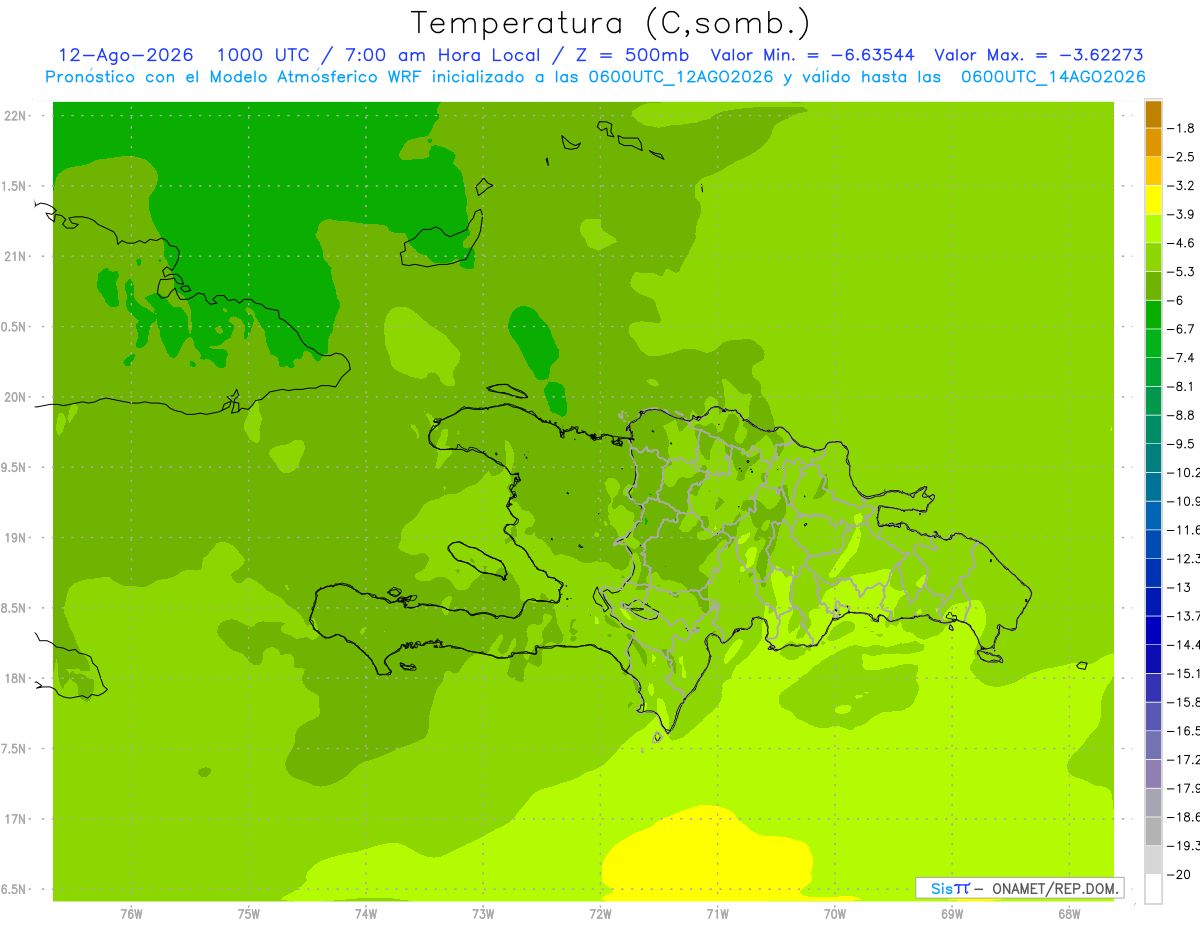Image resolution: width=1200 pixels, height=927 pixels.
Task: Click the chart title 'Temperatura (C,somb.)'
Action: 611,22
